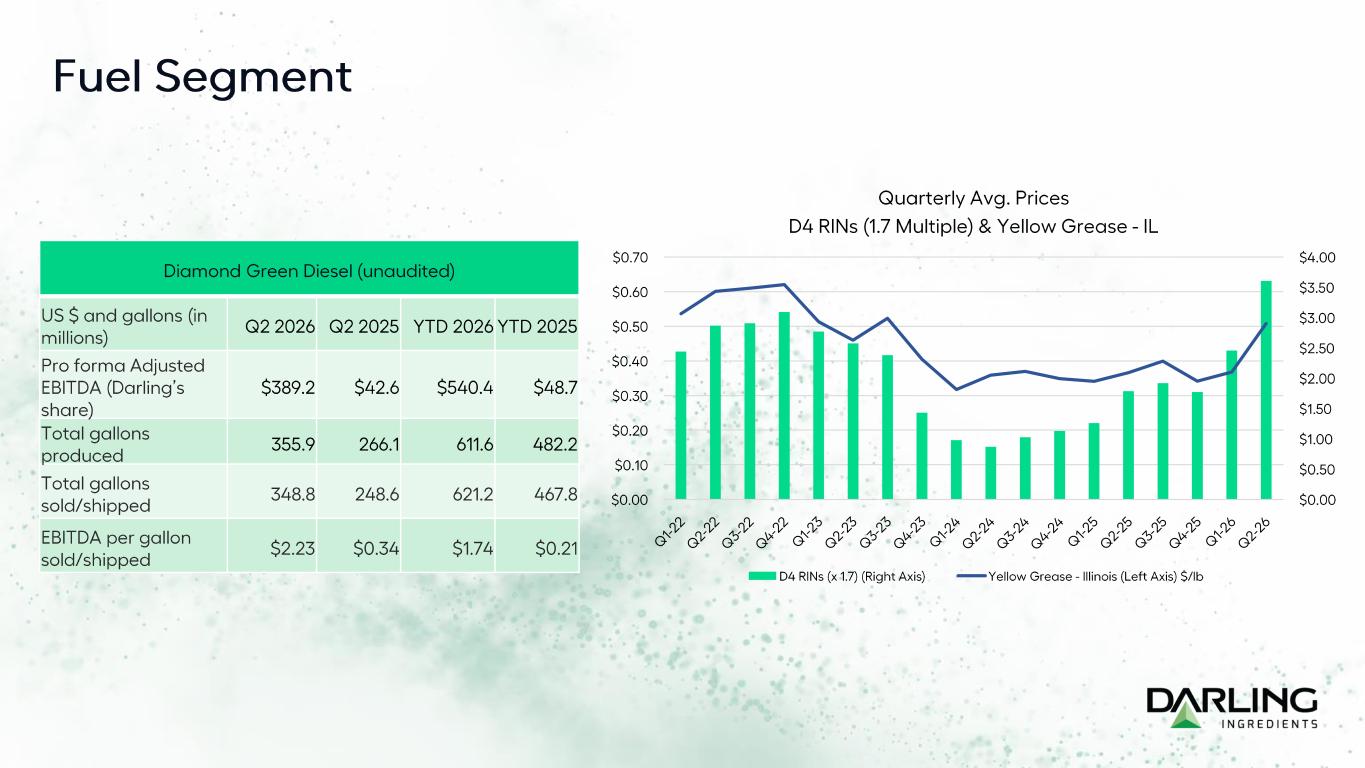This screenshot has height=768, width=1365.
Task: Click the '$1.00' right axis label
Action: pos(1318,439)
